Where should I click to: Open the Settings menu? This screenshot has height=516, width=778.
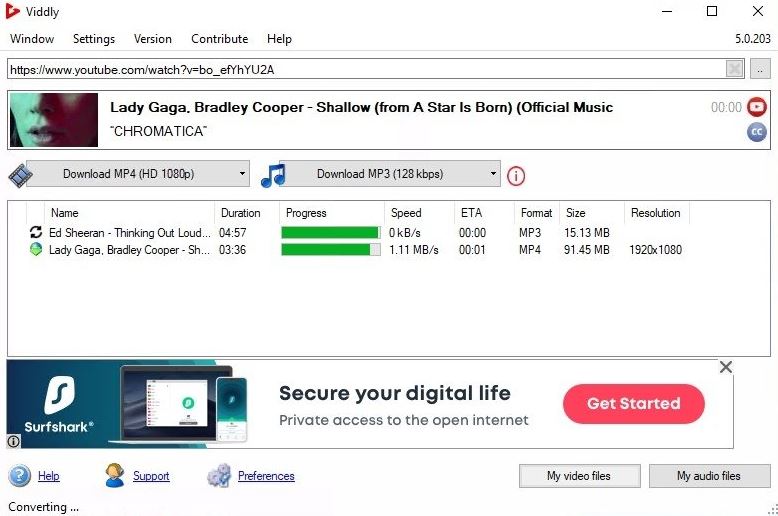click(x=94, y=39)
